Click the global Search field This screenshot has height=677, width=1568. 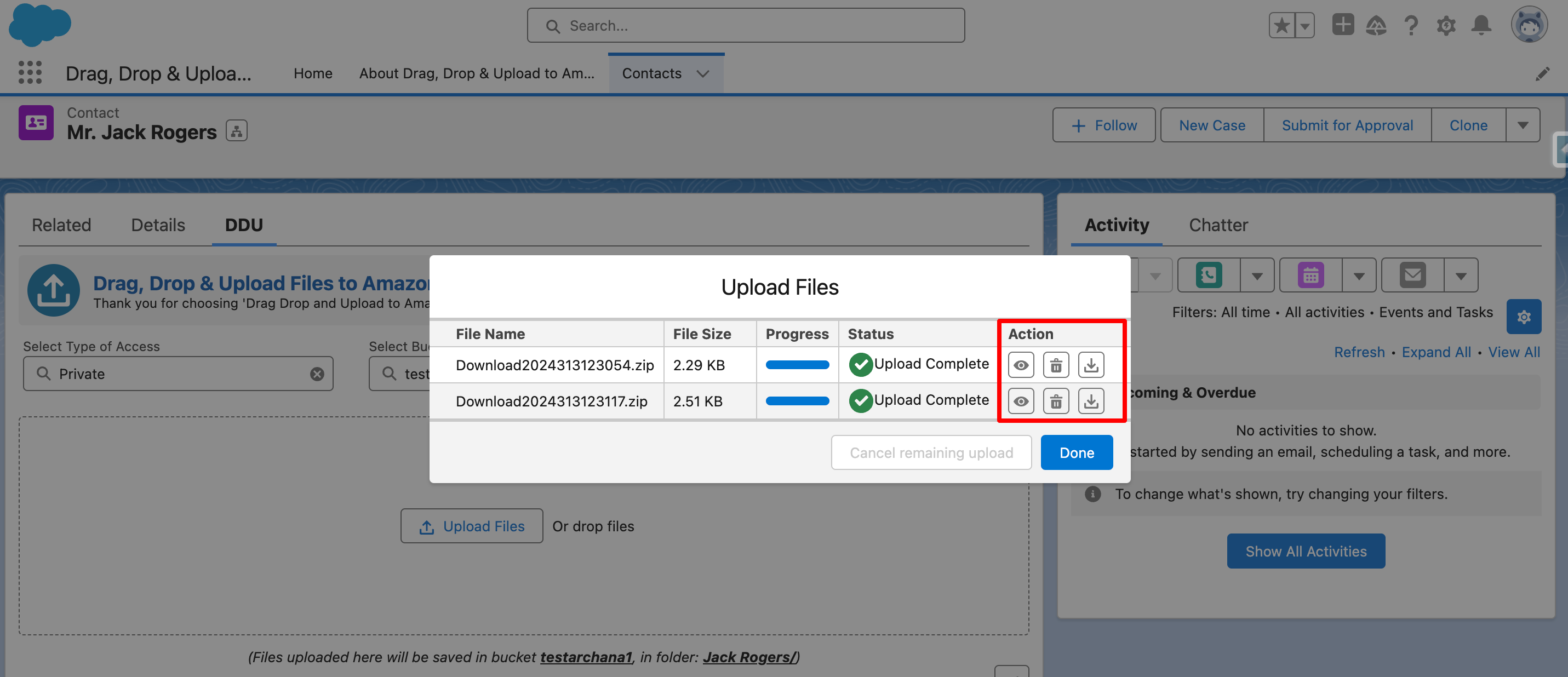(x=746, y=26)
